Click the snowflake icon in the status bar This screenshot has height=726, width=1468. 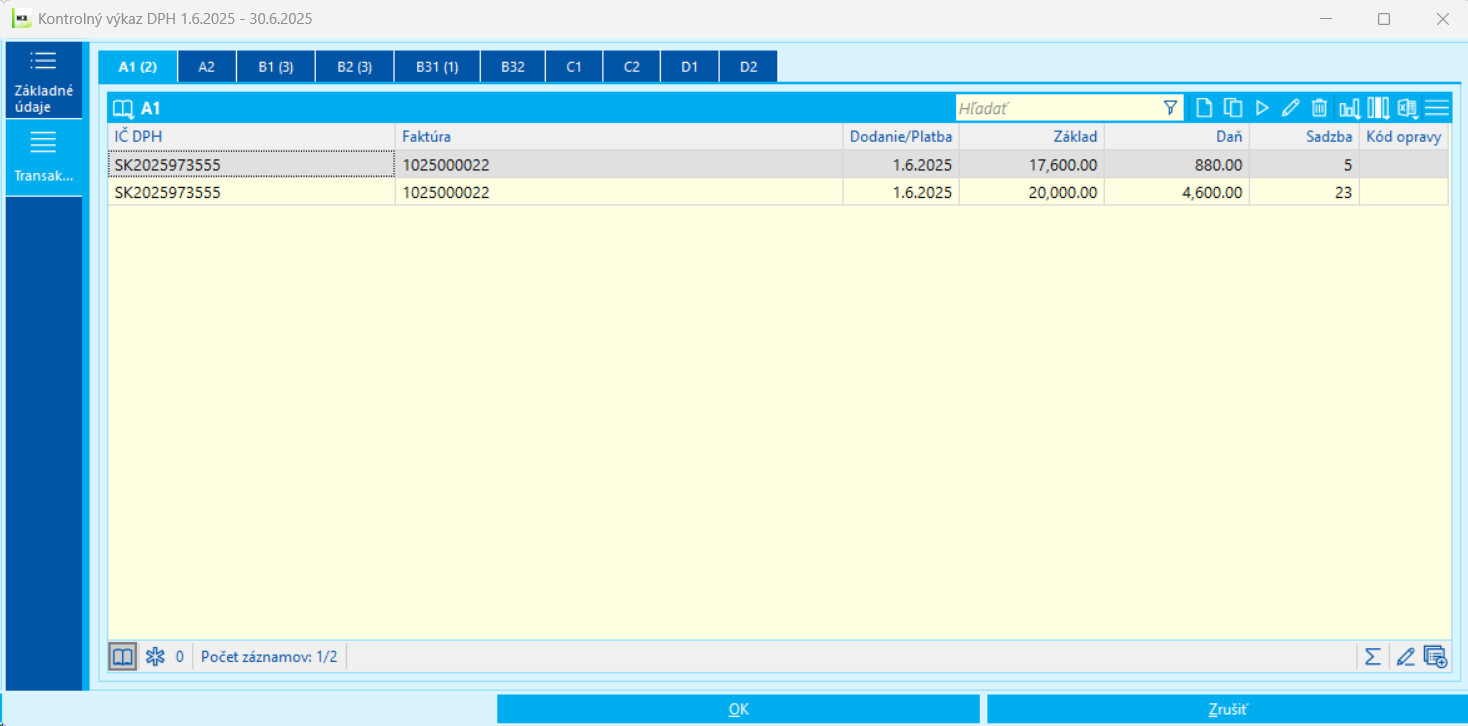point(155,657)
